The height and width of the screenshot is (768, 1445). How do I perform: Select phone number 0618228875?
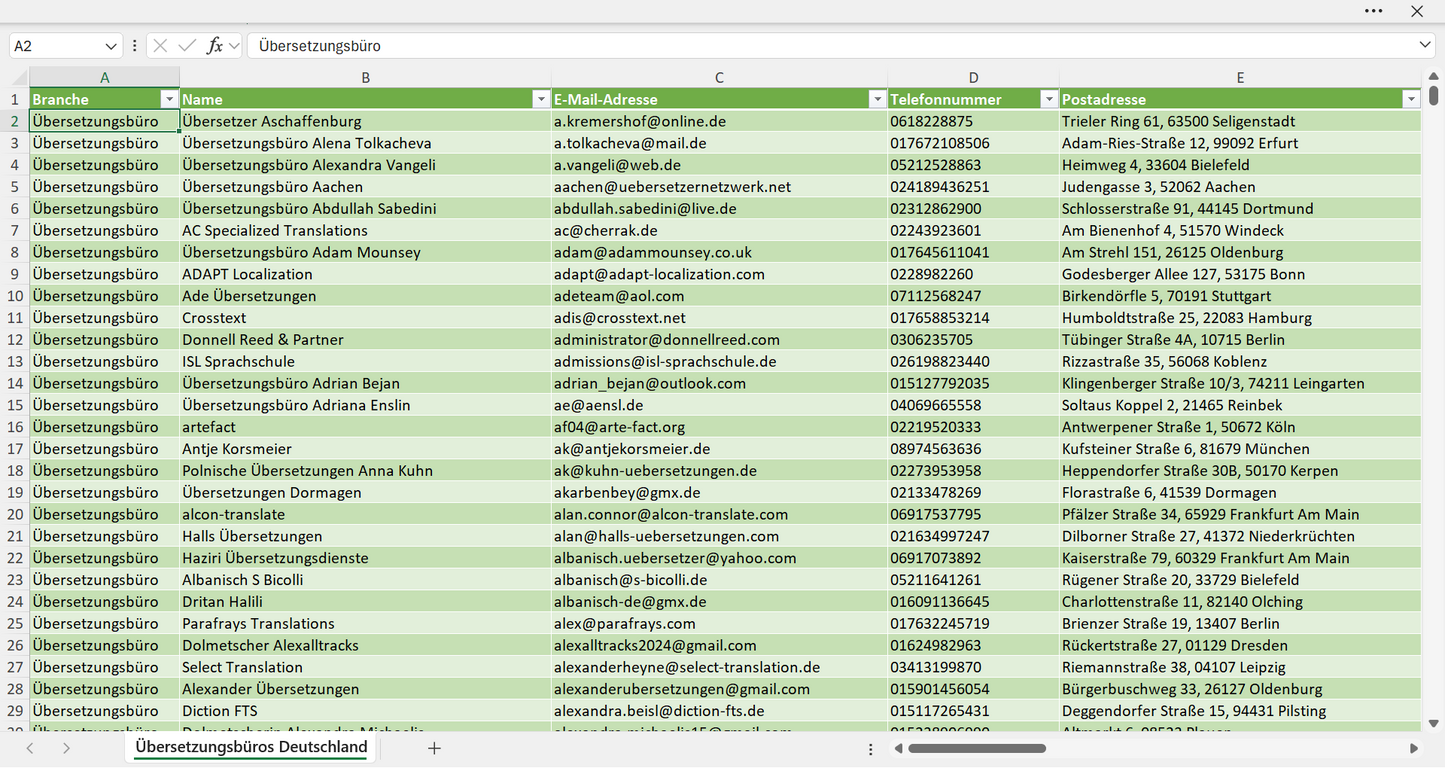pos(973,121)
